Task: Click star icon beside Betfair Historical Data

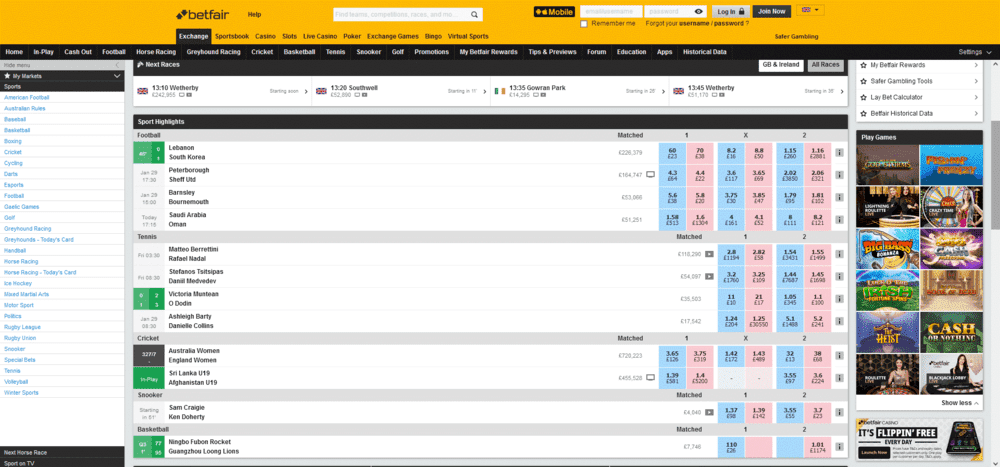Action: pyautogui.click(x=864, y=113)
